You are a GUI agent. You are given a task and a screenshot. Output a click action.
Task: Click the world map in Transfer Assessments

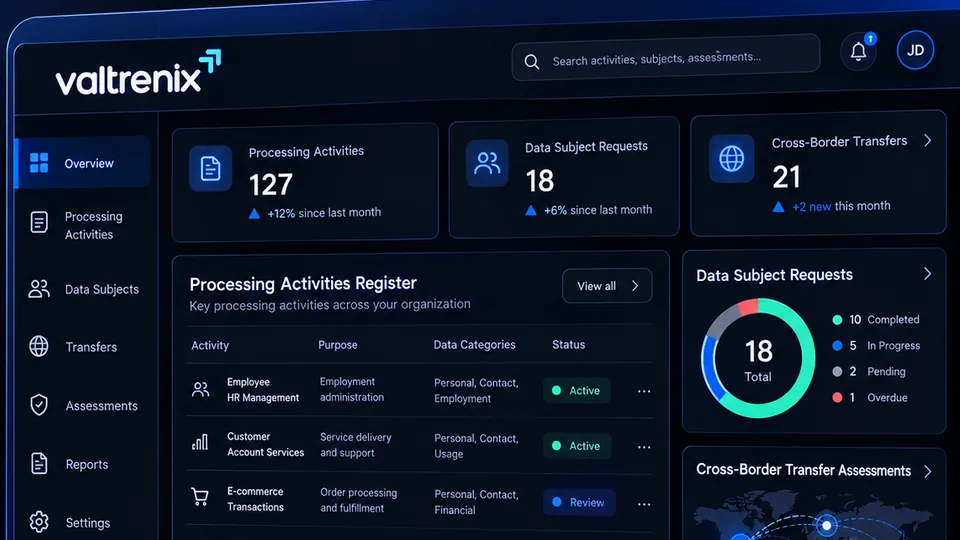tap(813, 516)
